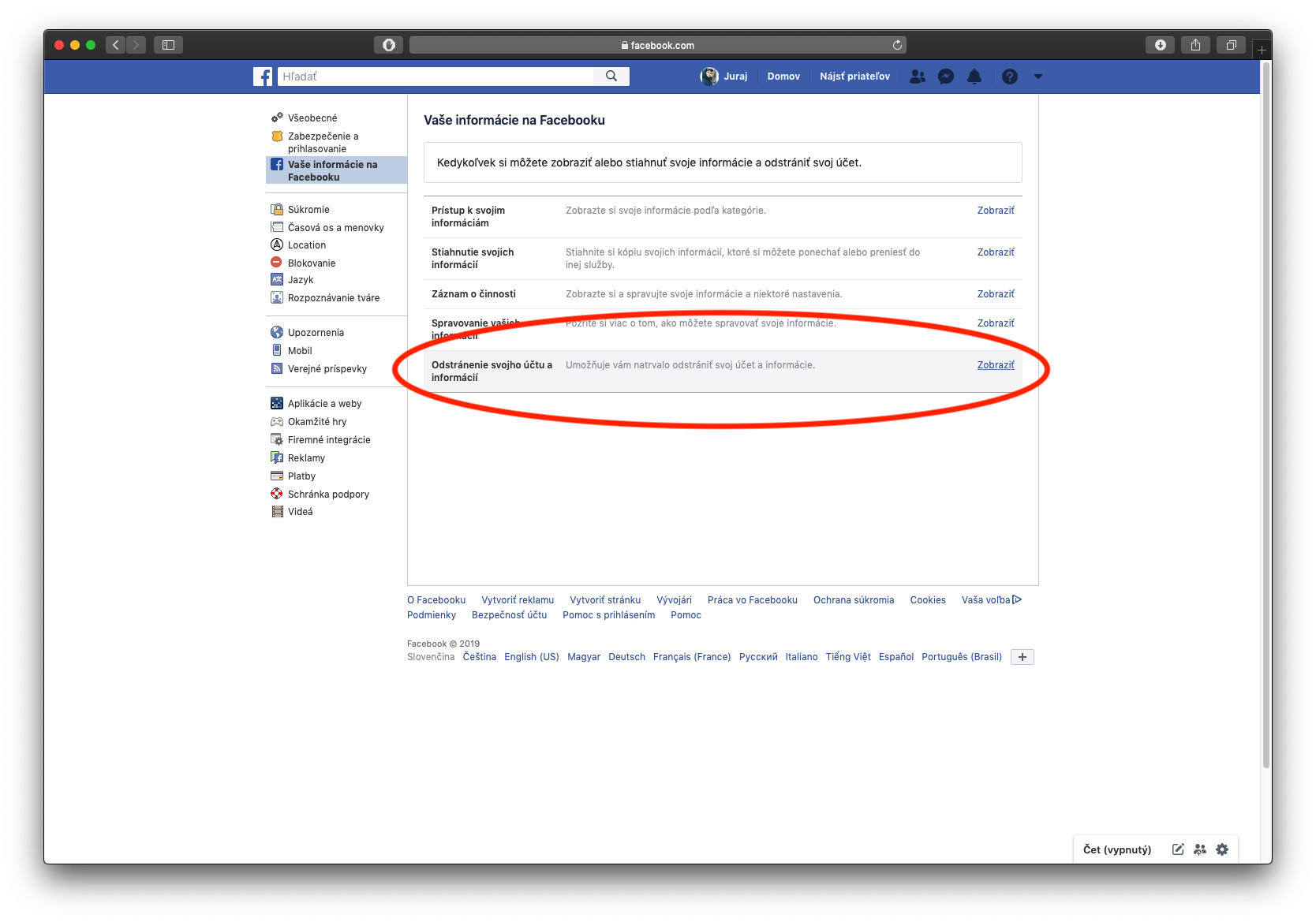Switch language to Deutsch
Screen dimensions: 1316x922
(627, 657)
